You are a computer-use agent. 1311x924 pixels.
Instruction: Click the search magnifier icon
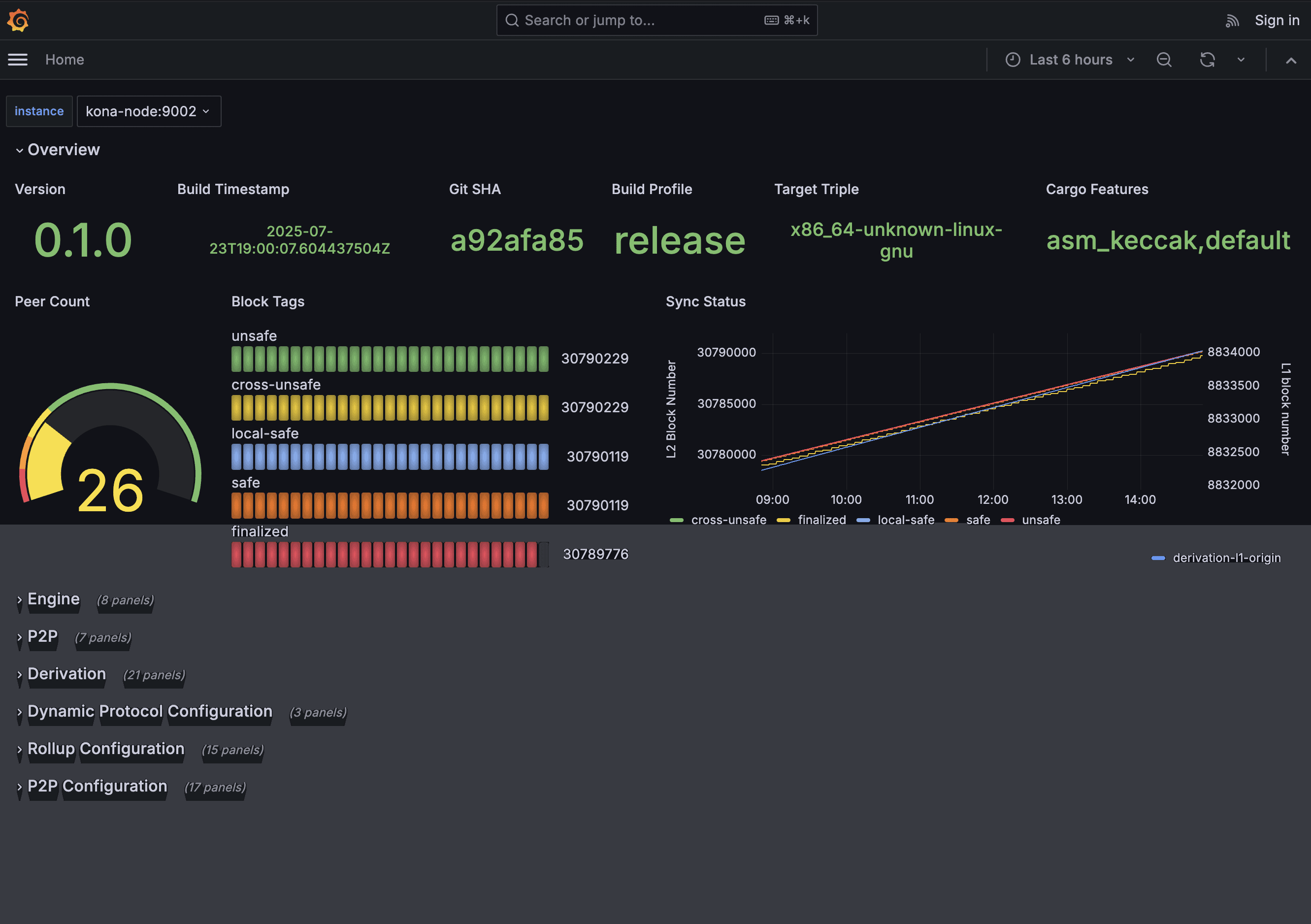click(512, 20)
